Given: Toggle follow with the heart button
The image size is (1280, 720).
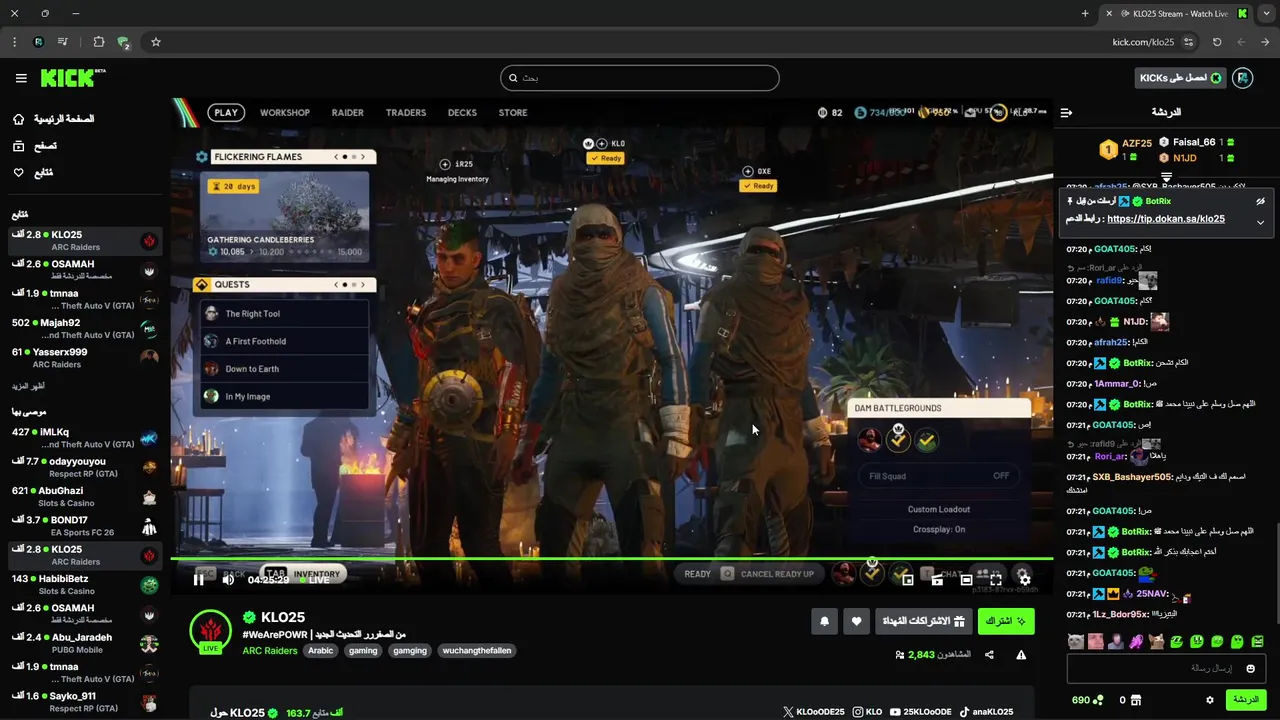Looking at the screenshot, I should tap(856, 621).
